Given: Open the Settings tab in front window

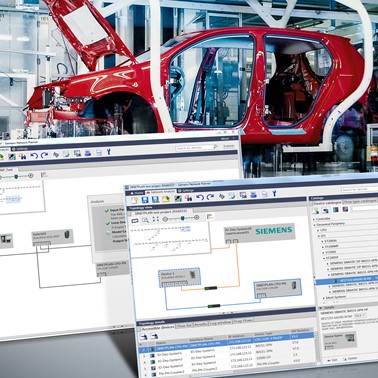Looking at the screenshot, I should (185, 191).
